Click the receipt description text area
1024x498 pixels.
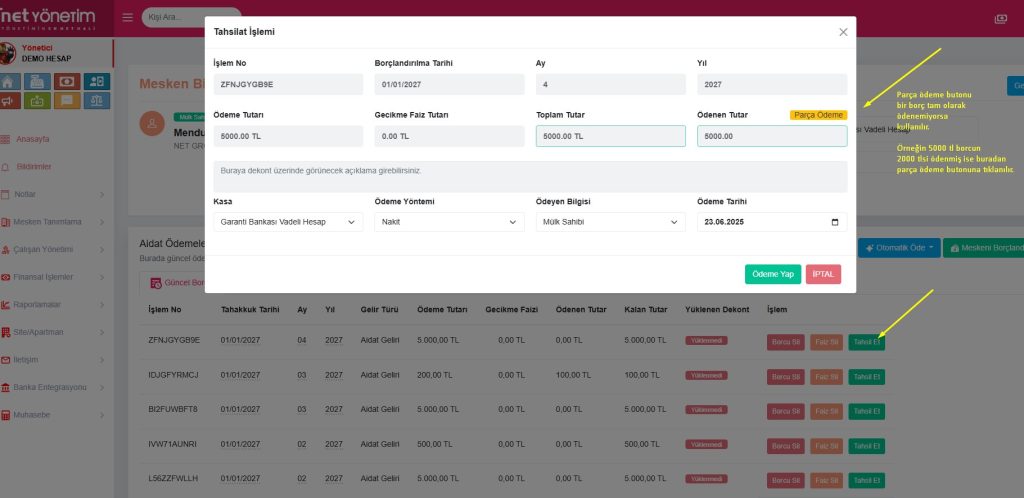pyautogui.click(x=530, y=177)
